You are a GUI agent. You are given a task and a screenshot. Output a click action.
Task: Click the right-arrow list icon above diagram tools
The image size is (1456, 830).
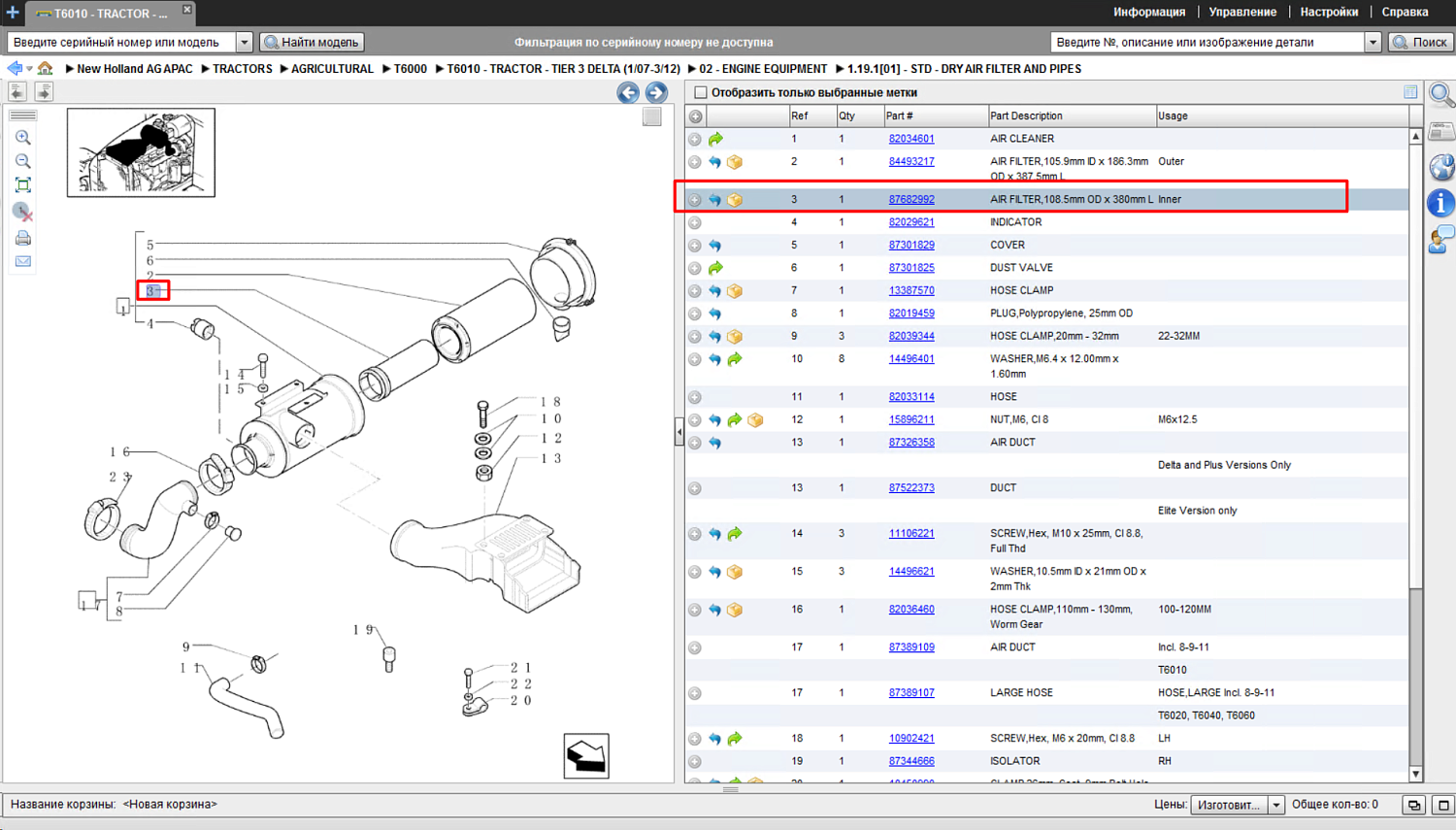click(x=44, y=91)
